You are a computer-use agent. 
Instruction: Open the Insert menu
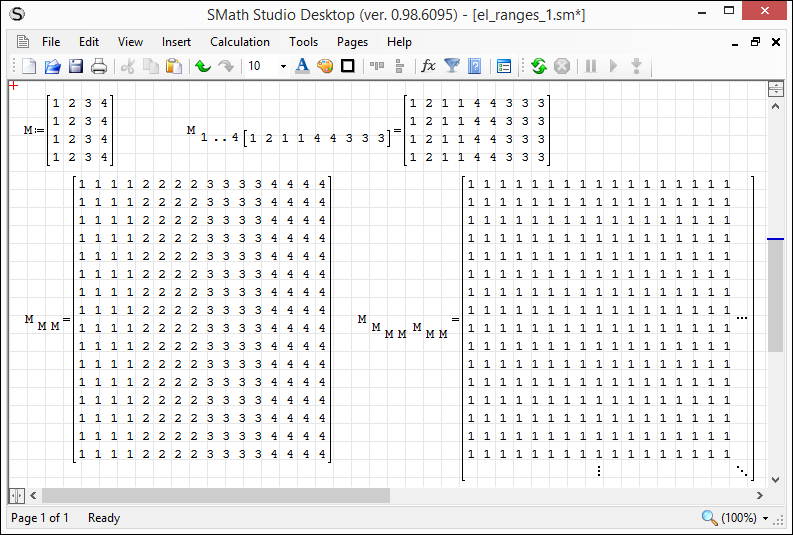[x=176, y=42]
